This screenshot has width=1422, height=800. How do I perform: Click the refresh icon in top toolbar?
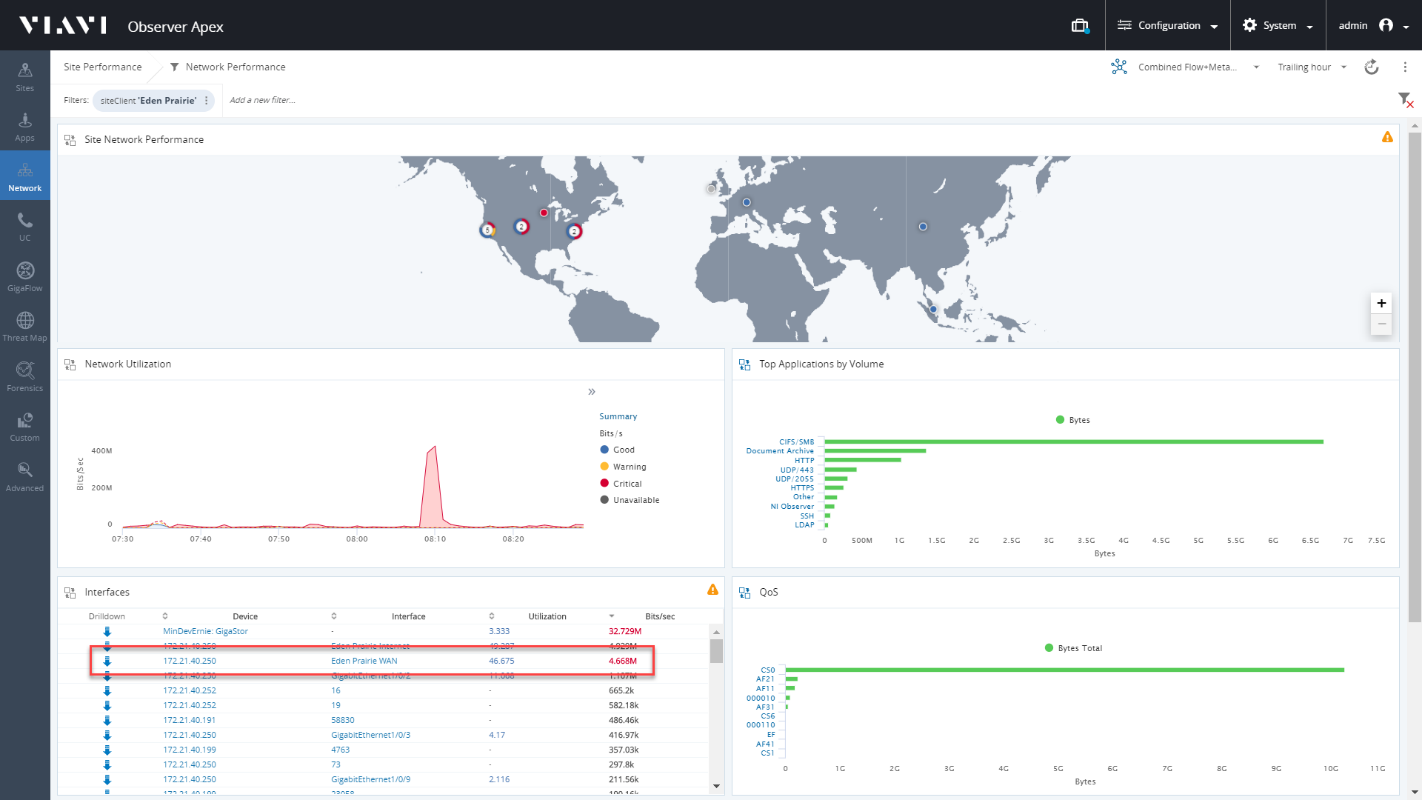[x=1372, y=67]
